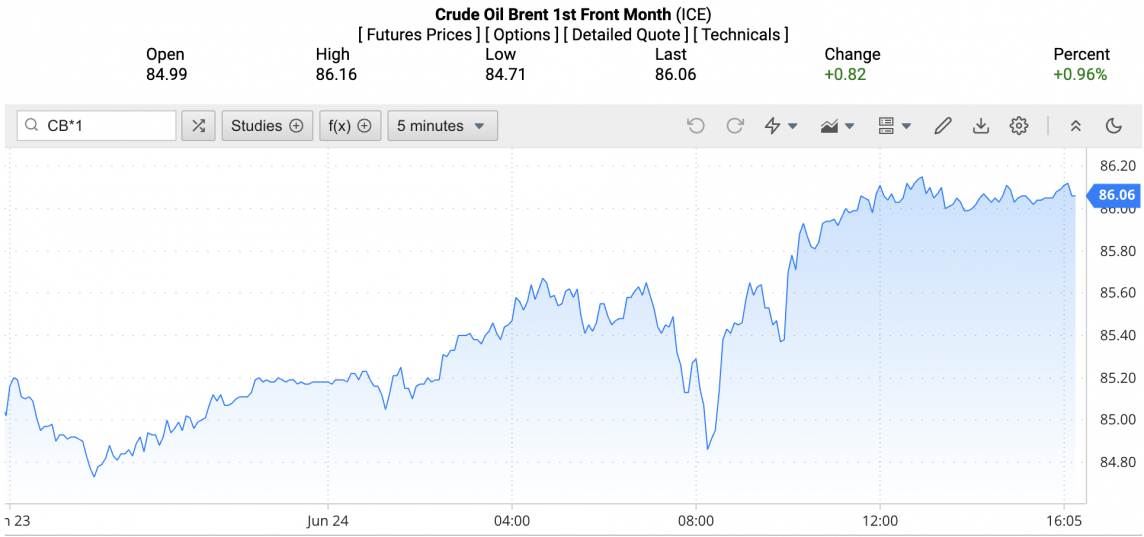Add a study with Studies button
Image resolution: width=1144 pixels, height=537 pixels.
tap(267, 126)
